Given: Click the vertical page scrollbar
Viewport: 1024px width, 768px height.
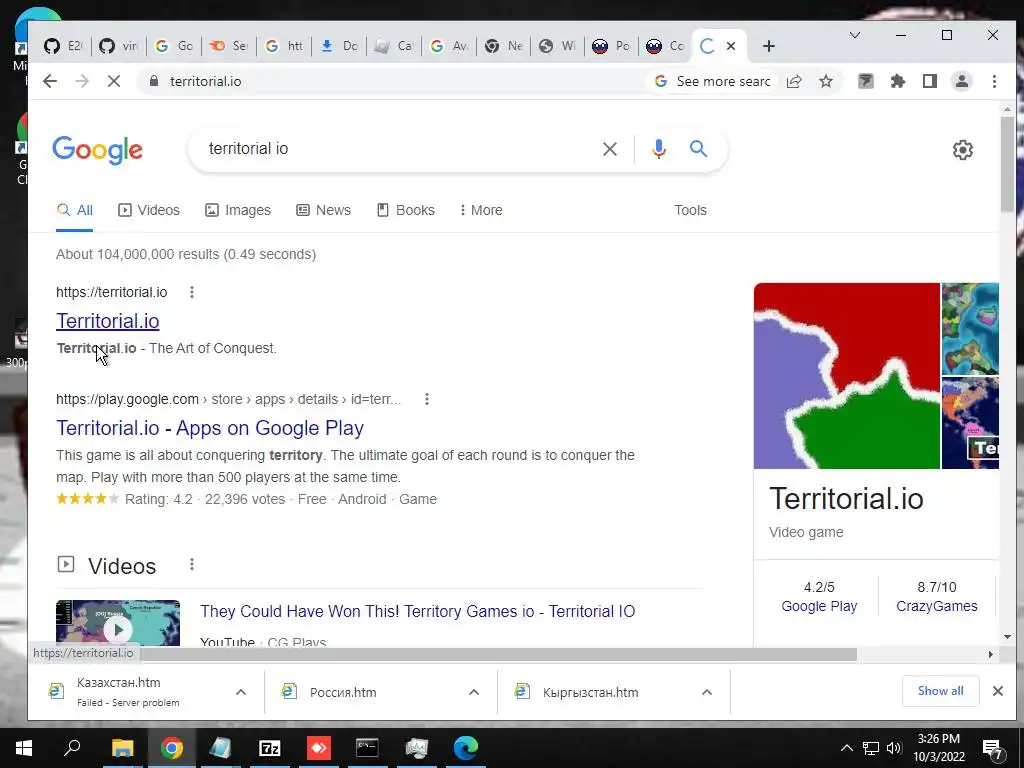Looking at the screenshot, I should click(1007, 163).
